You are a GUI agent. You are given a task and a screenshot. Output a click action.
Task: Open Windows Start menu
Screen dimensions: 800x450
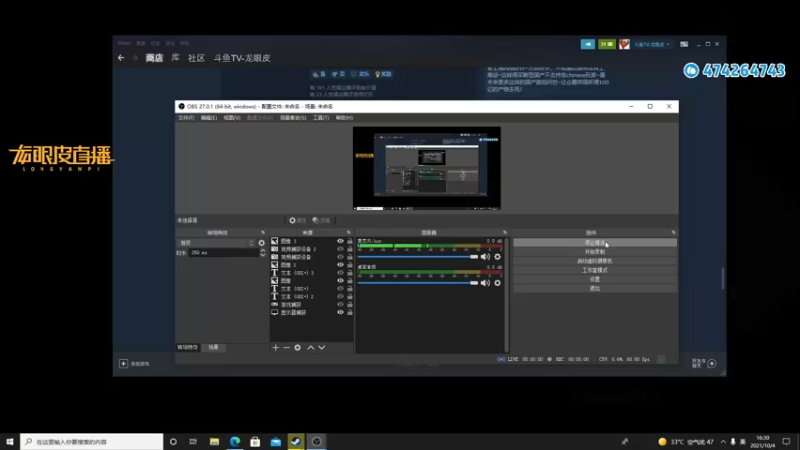(10, 441)
